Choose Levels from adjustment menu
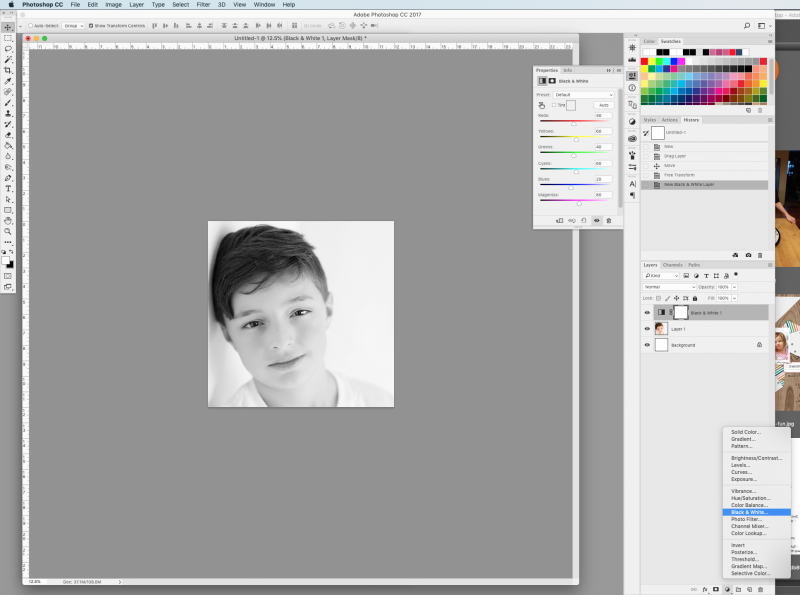Viewport: 800px width, 595px height. pyautogui.click(x=740, y=465)
